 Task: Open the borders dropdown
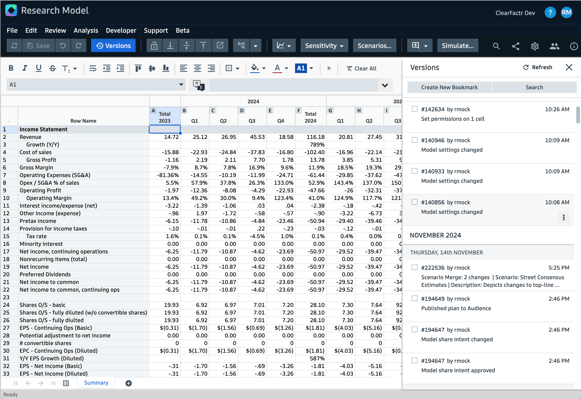click(x=232, y=68)
